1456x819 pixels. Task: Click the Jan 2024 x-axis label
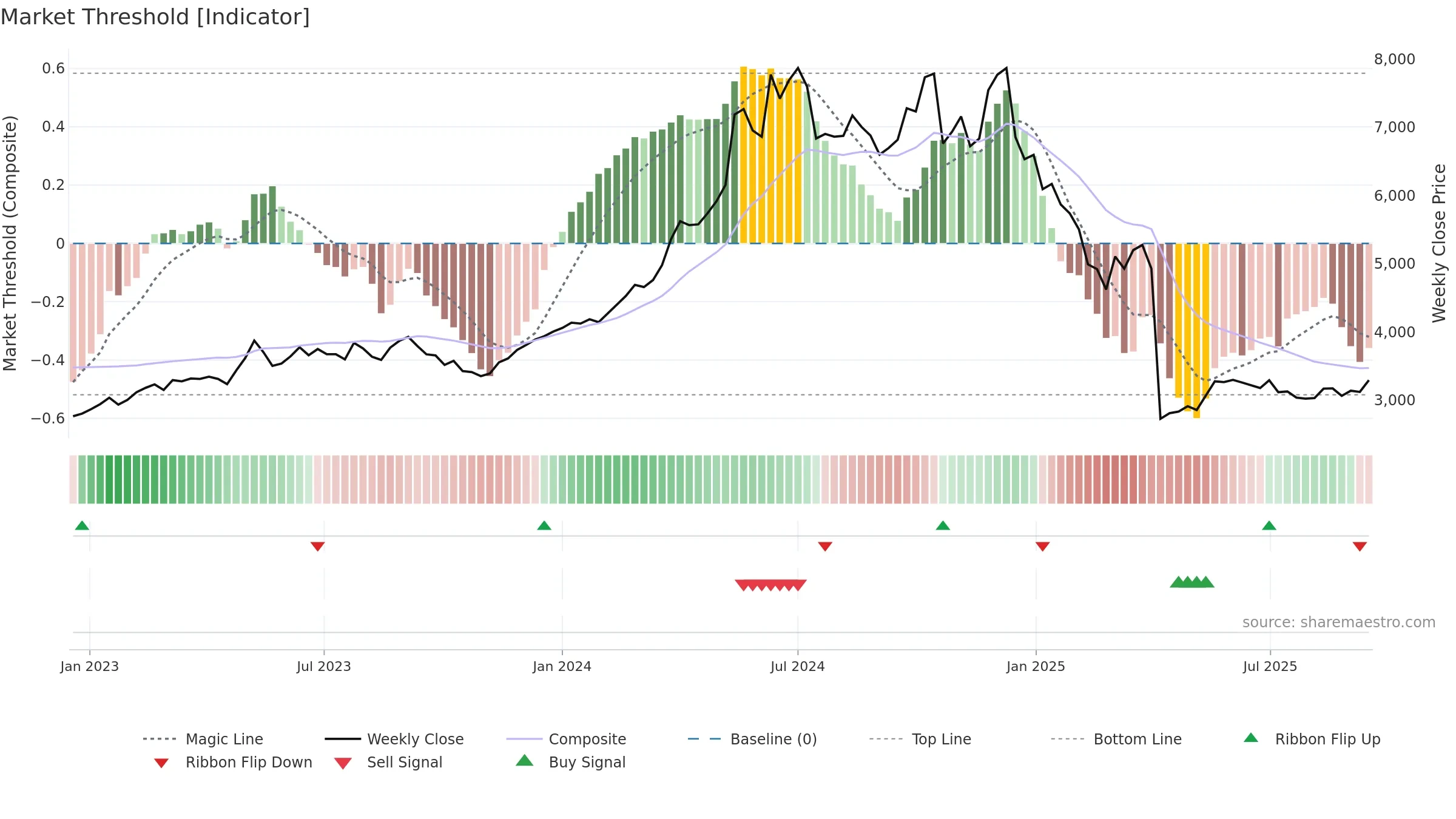(x=562, y=666)
